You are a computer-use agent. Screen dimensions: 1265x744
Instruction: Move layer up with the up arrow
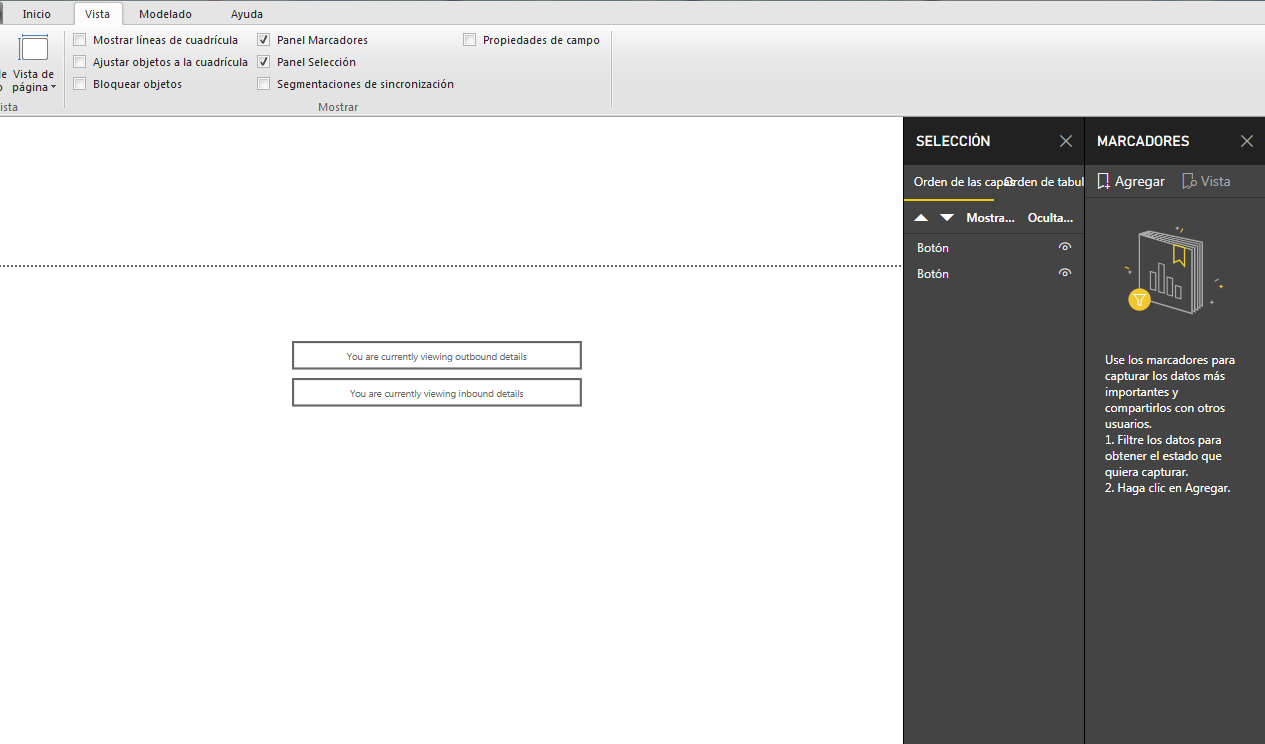pyautogui.click(x=921, y=218)
